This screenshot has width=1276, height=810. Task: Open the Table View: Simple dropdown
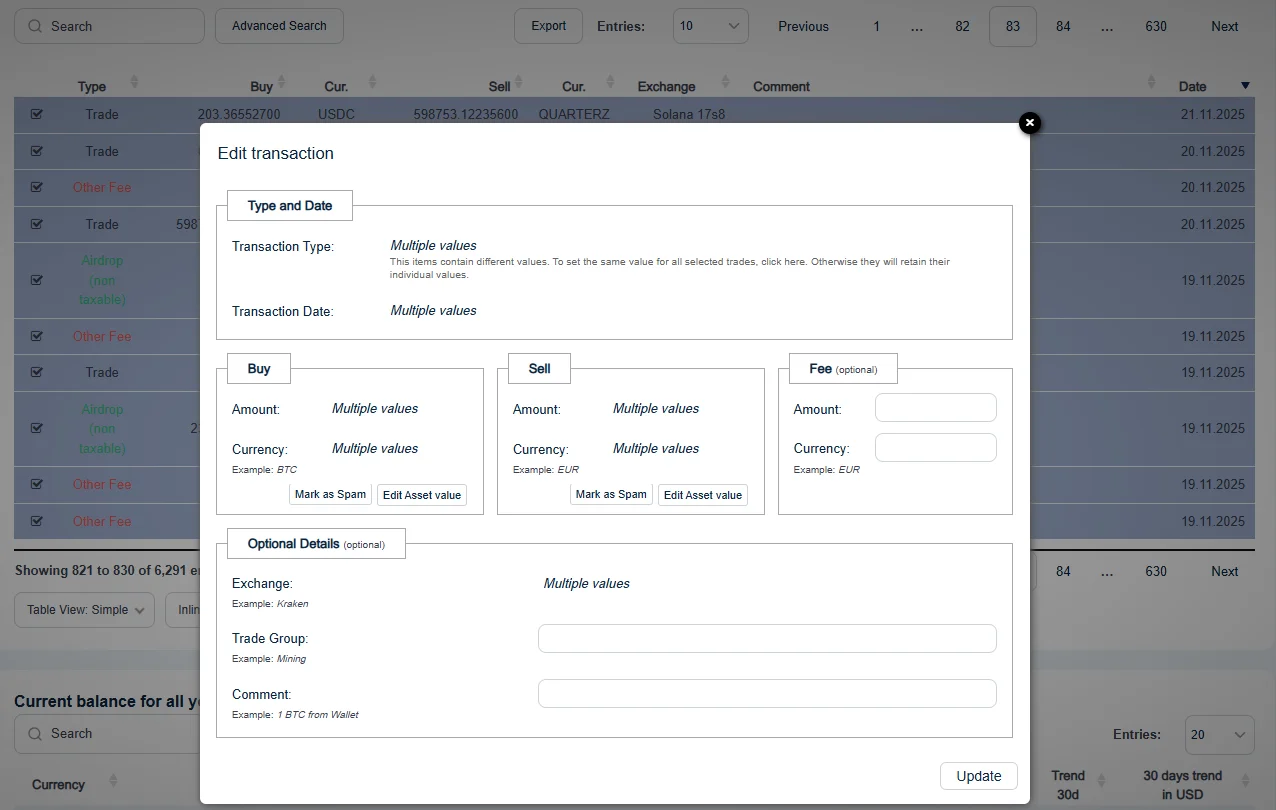[x=84, y=610]
